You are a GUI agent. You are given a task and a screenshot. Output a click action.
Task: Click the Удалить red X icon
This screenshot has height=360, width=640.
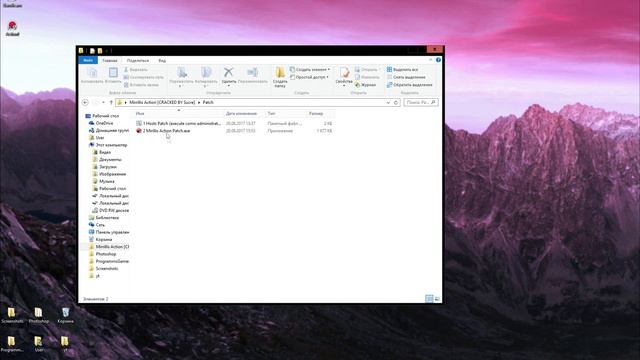click(229, 73)
